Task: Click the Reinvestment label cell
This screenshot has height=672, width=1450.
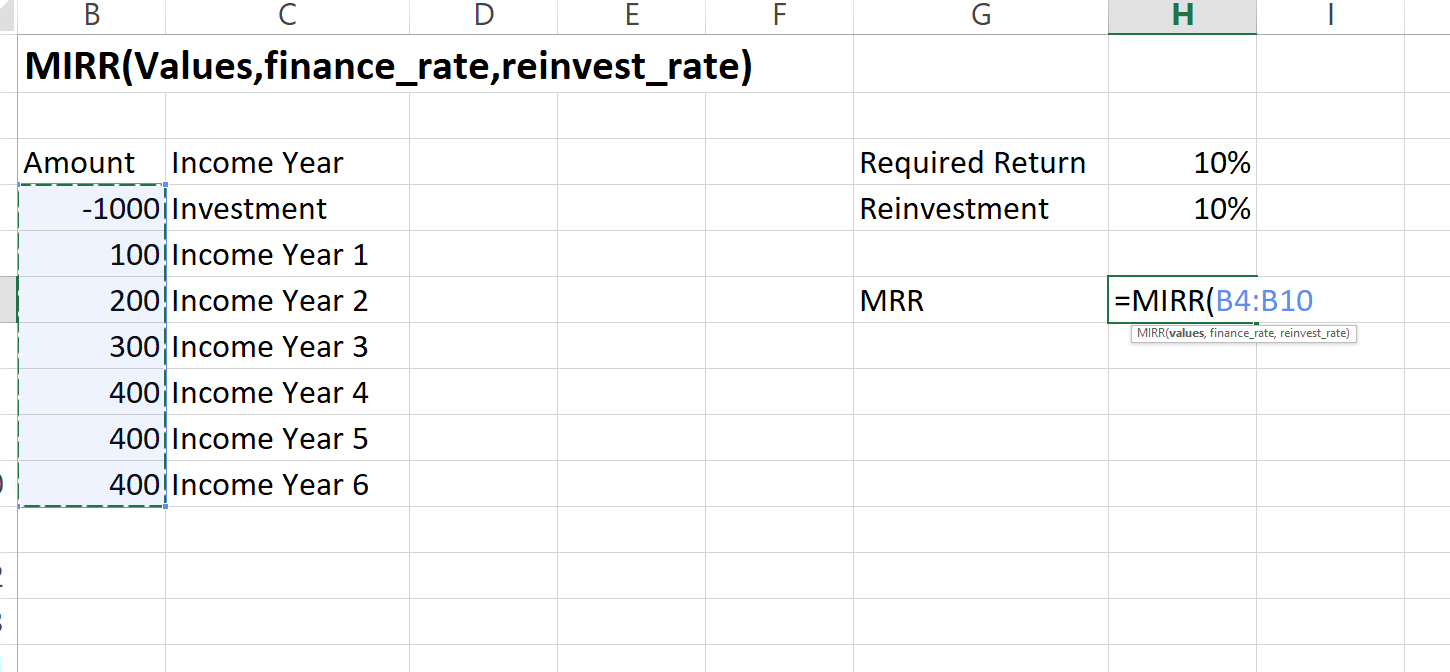Action: tap(953, 208)
